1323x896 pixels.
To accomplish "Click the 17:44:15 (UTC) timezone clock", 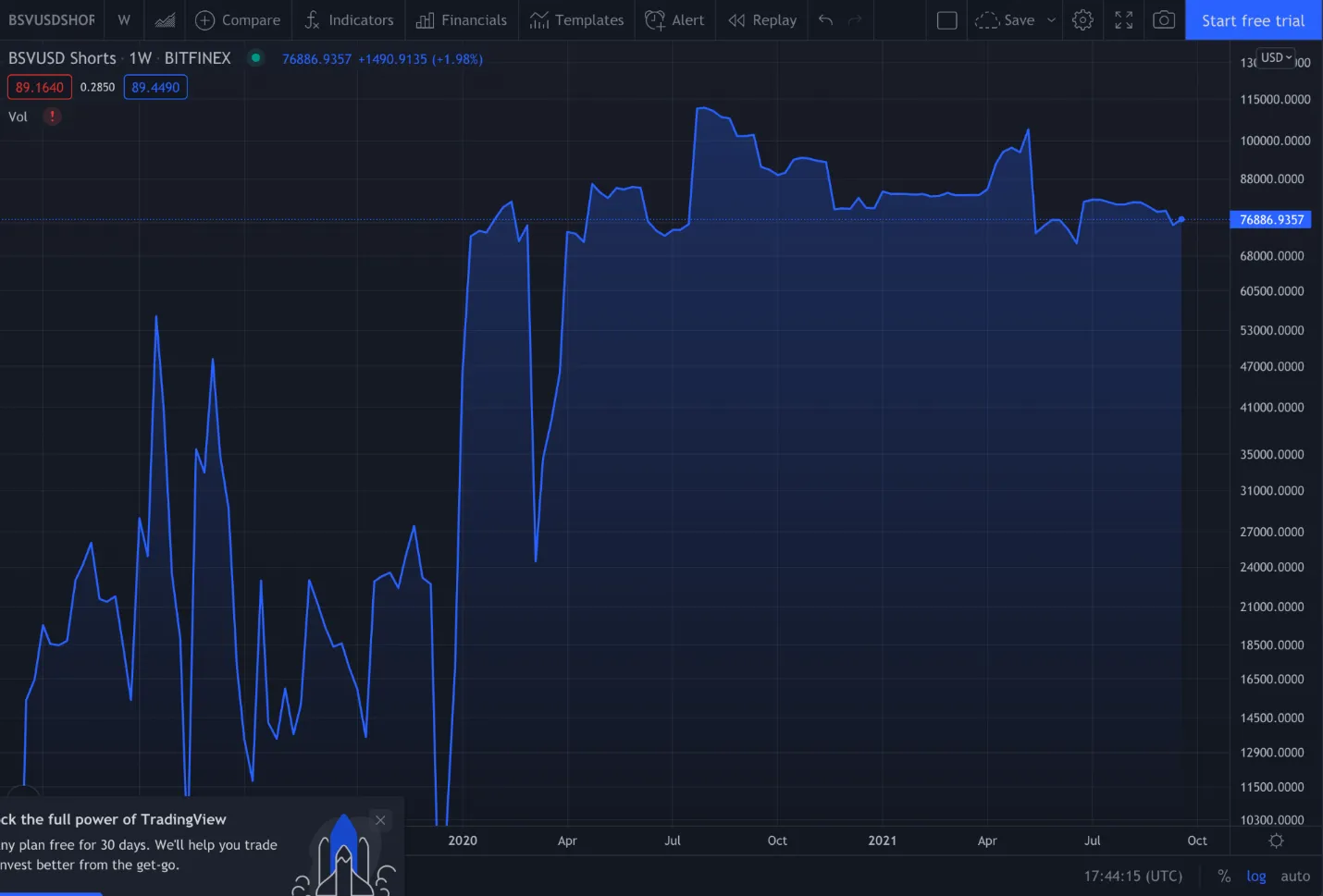I will coord(1133,876).
